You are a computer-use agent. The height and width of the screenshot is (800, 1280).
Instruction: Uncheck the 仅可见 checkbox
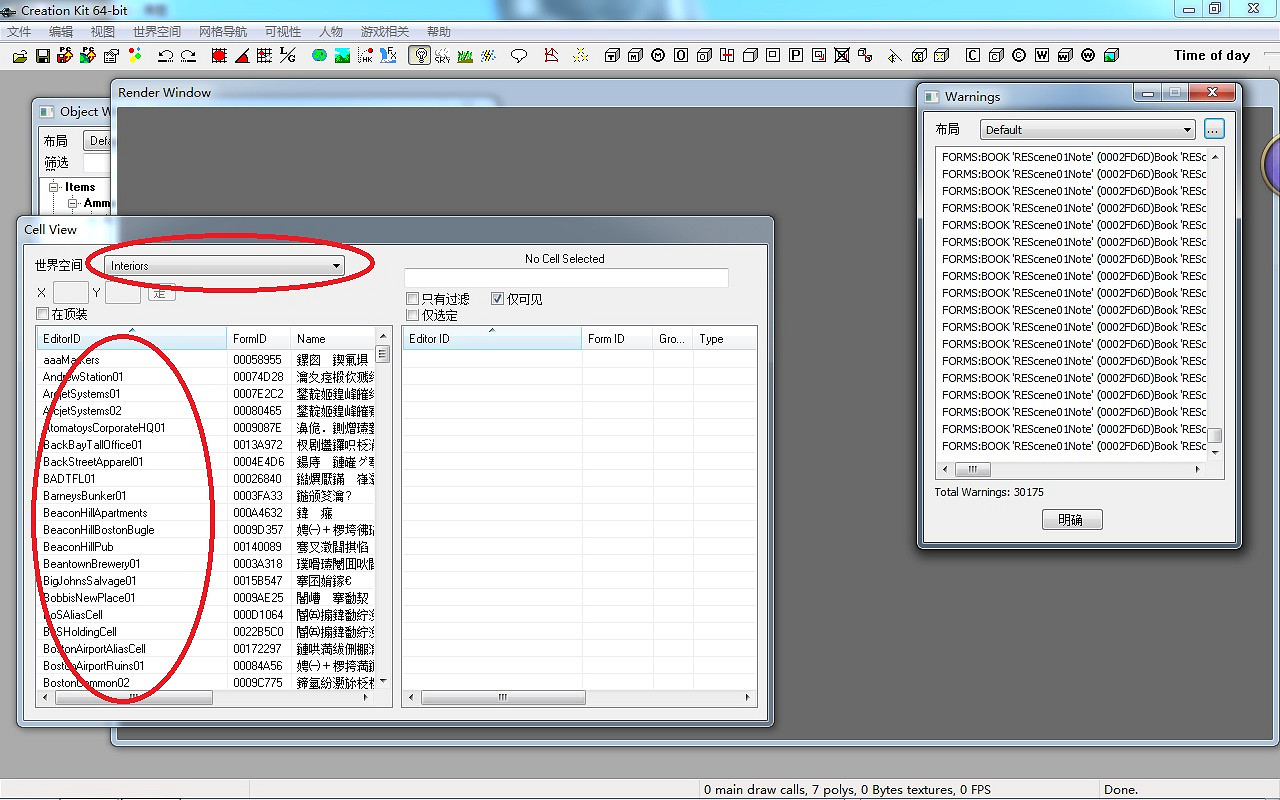click(498, 299)
